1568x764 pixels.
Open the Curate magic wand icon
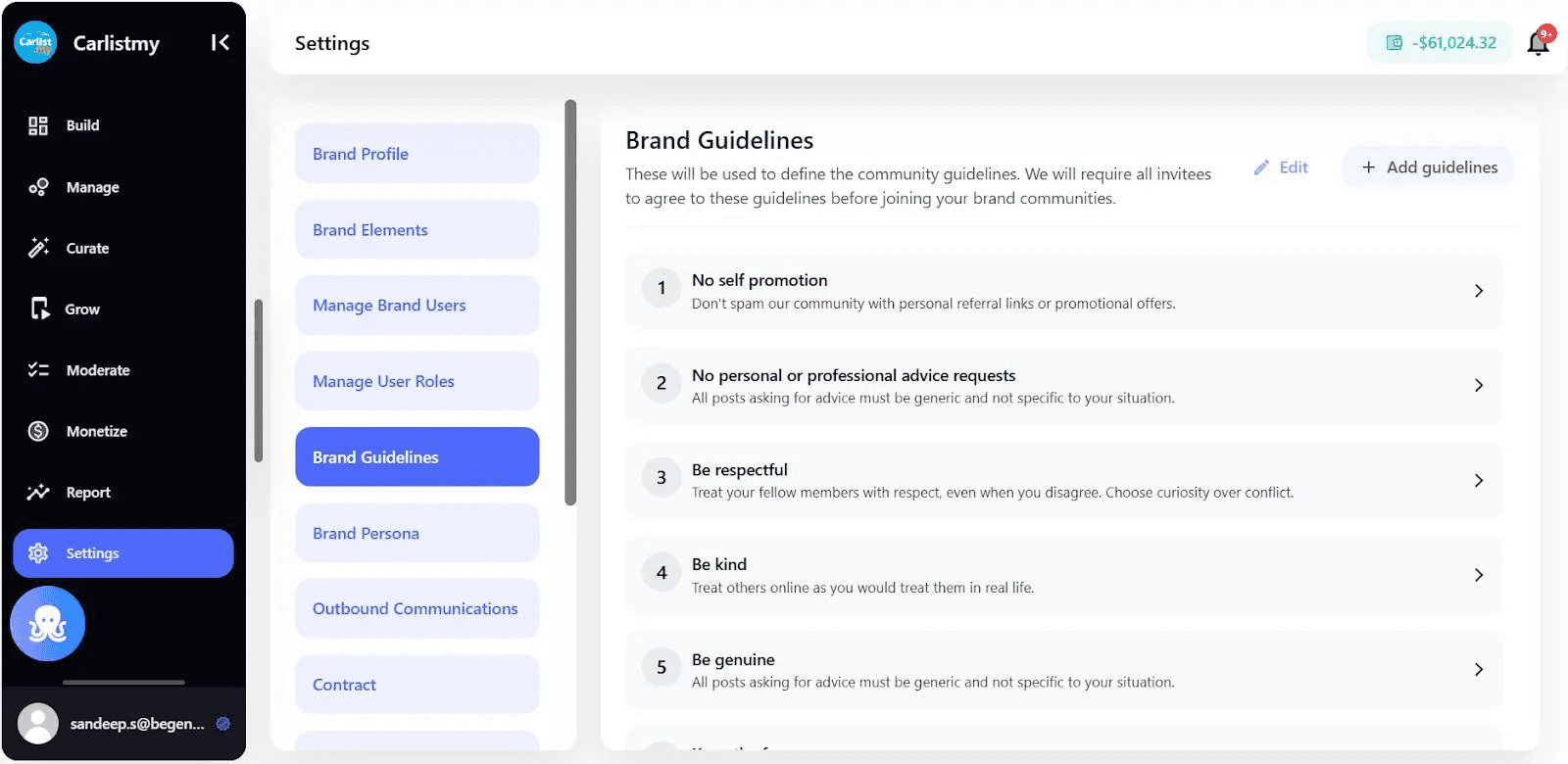coord(38,248)
